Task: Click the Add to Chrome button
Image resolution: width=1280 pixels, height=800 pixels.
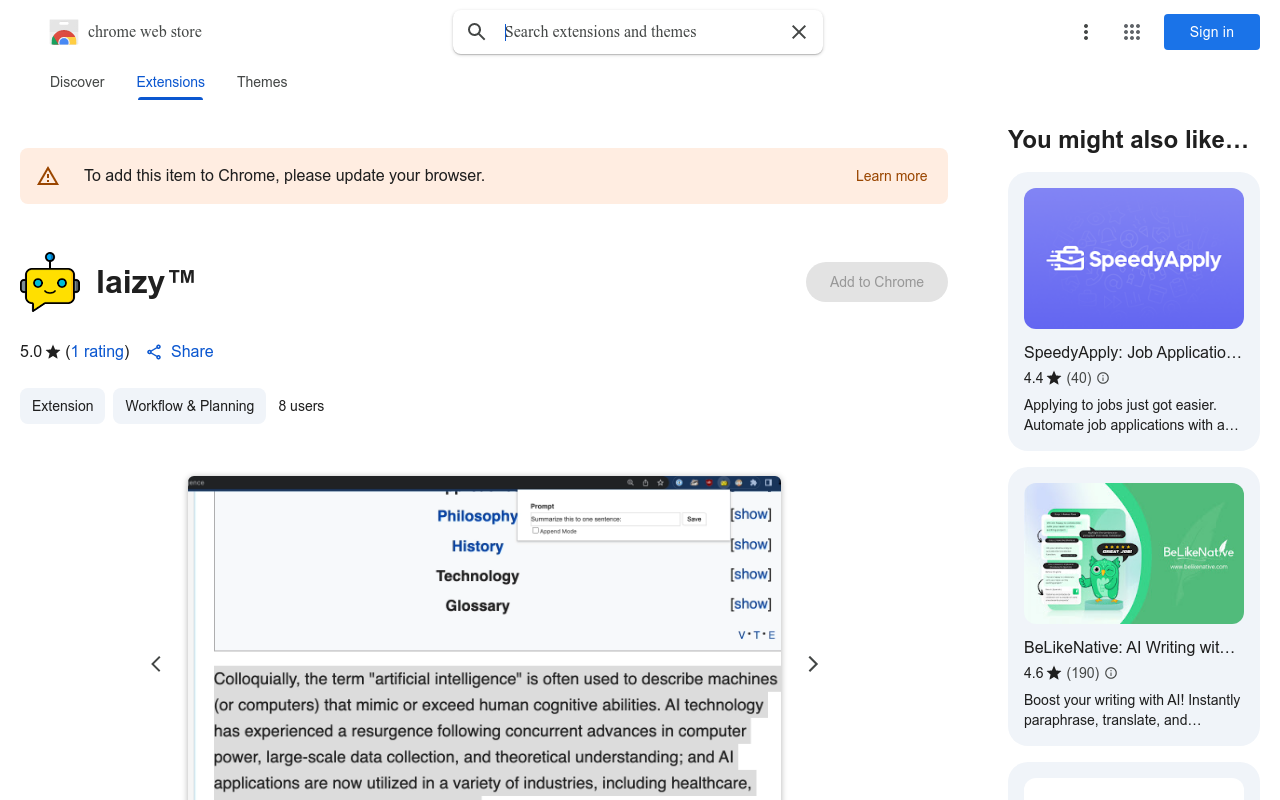Action: 877,282
